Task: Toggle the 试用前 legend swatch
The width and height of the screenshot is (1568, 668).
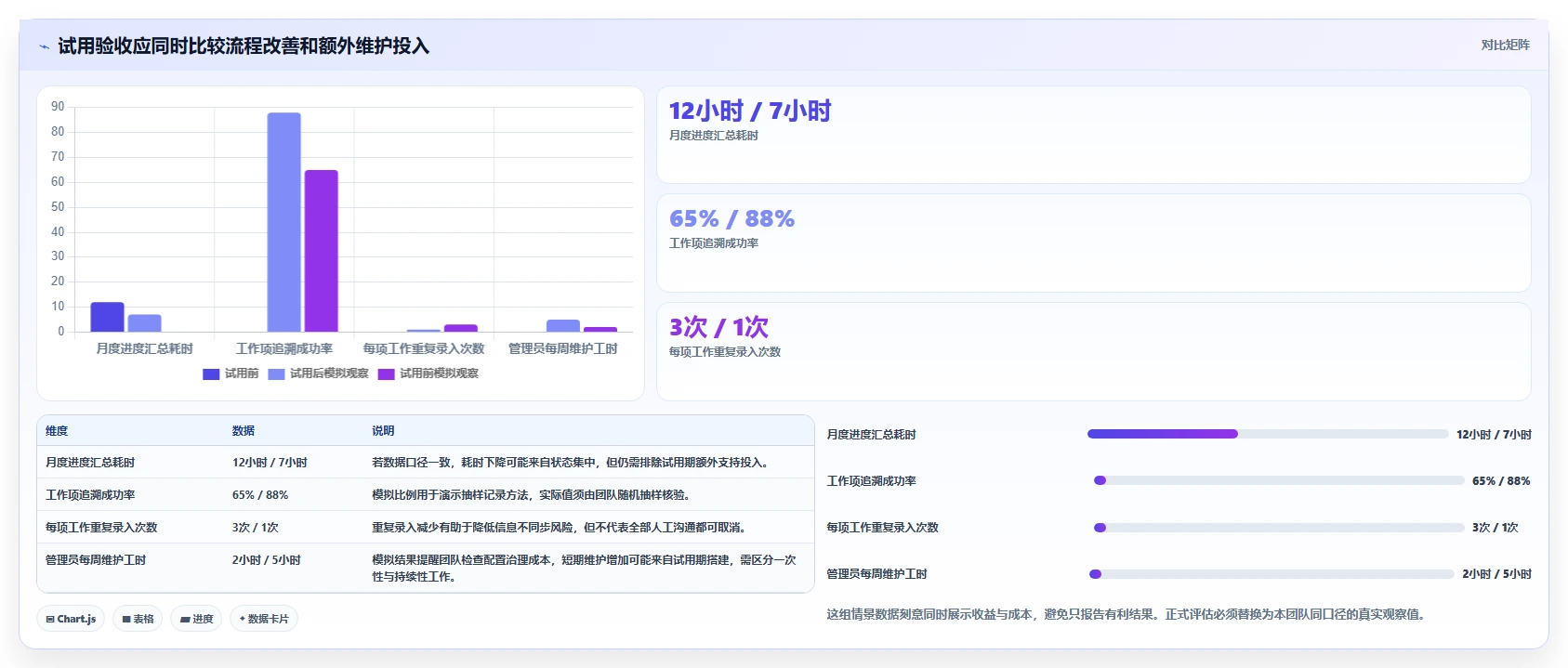Action: [x=211, y=373]
